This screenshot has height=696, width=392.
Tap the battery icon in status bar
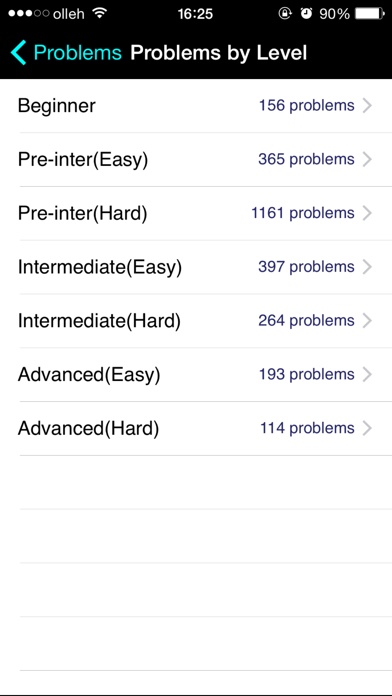click(370, 14)
